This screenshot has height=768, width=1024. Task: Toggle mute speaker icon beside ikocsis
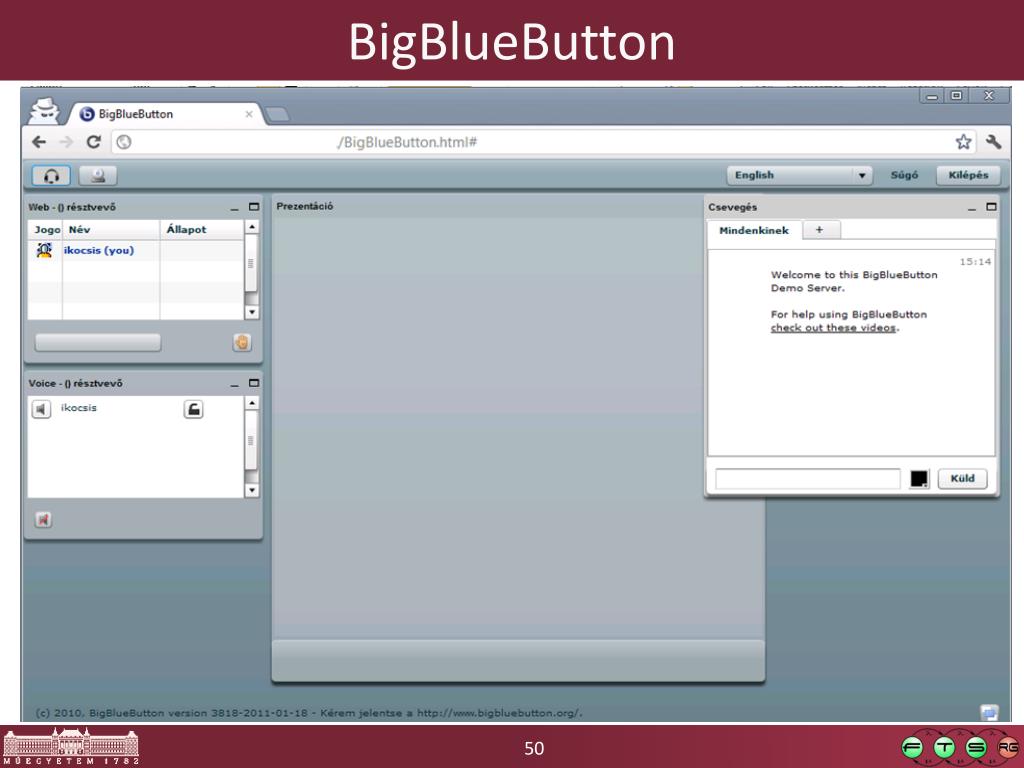pyautogui.click(x=41, y=409)
